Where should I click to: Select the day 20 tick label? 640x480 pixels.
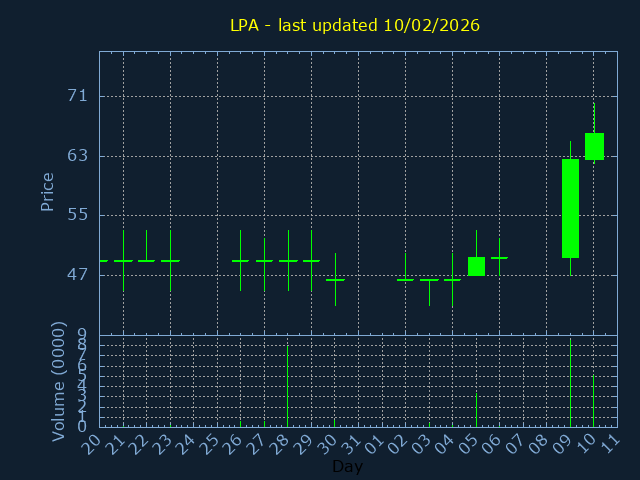pos(92,443)
